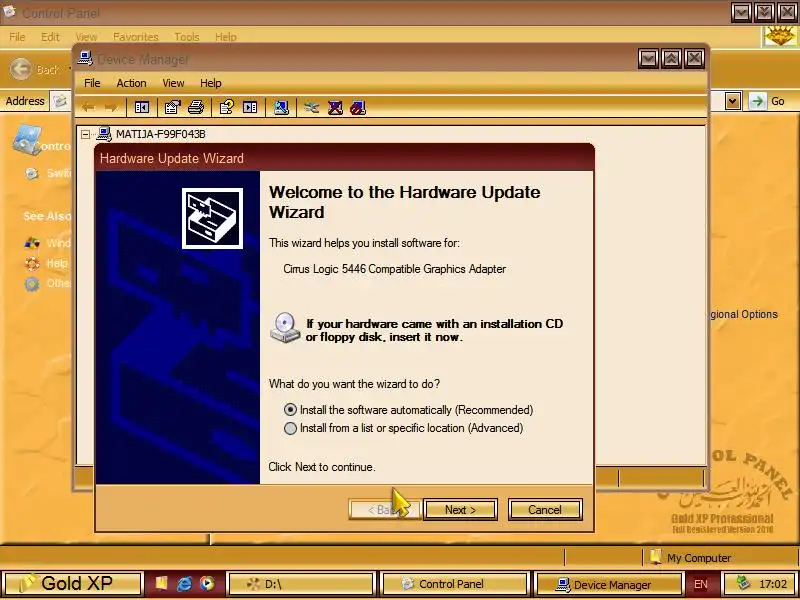This screenshot has height=600, width=800.
Task: Toggle the Show/Hide Console Tree toolbar icon
Action: tap(141, 107)
